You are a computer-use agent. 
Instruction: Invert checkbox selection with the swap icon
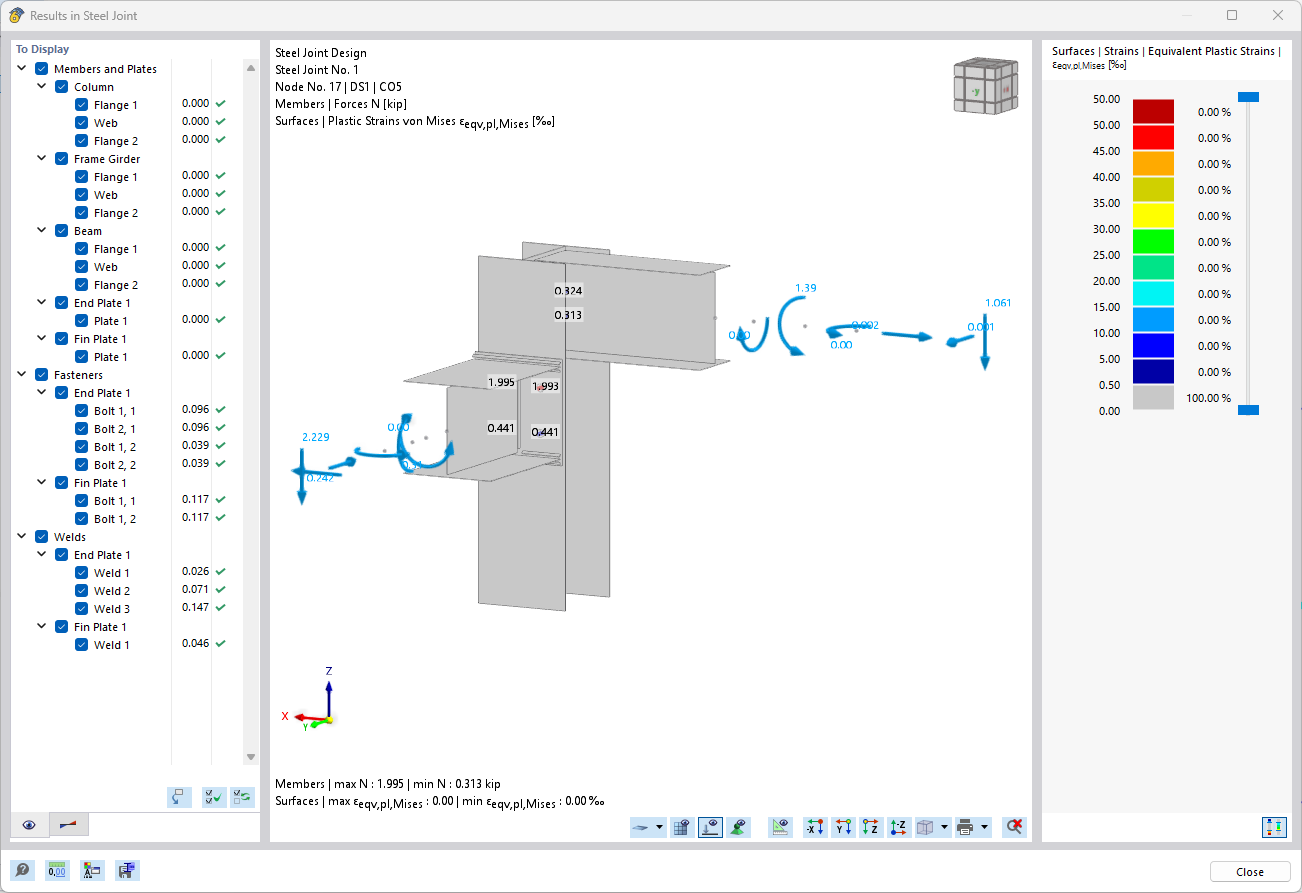[x=242, y=797]
